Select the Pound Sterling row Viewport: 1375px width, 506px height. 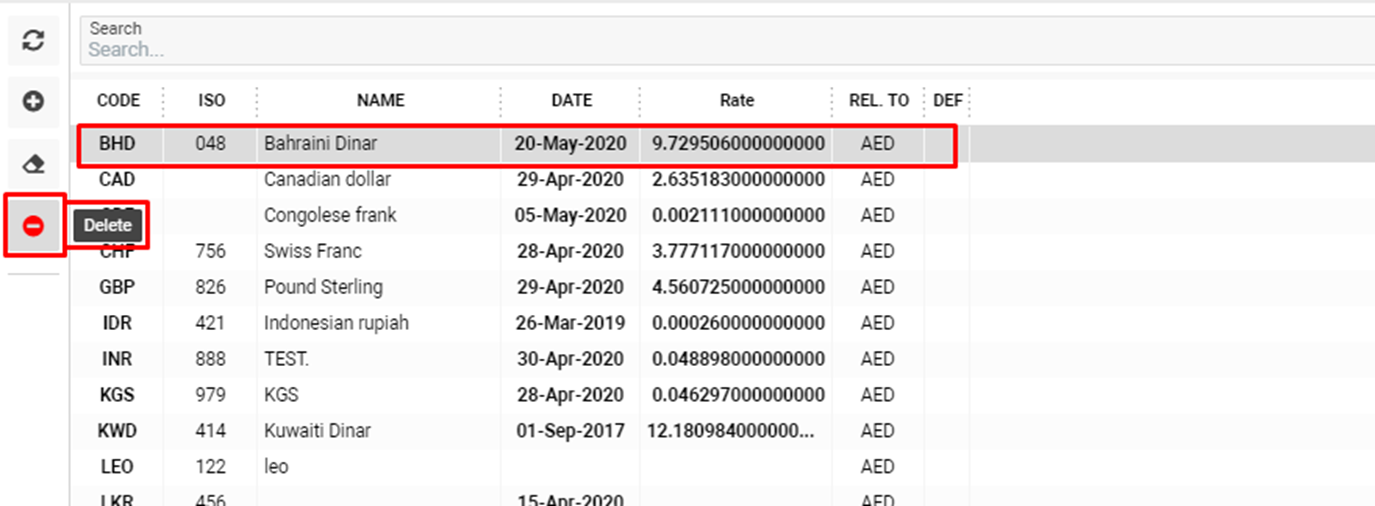[323, 287]
